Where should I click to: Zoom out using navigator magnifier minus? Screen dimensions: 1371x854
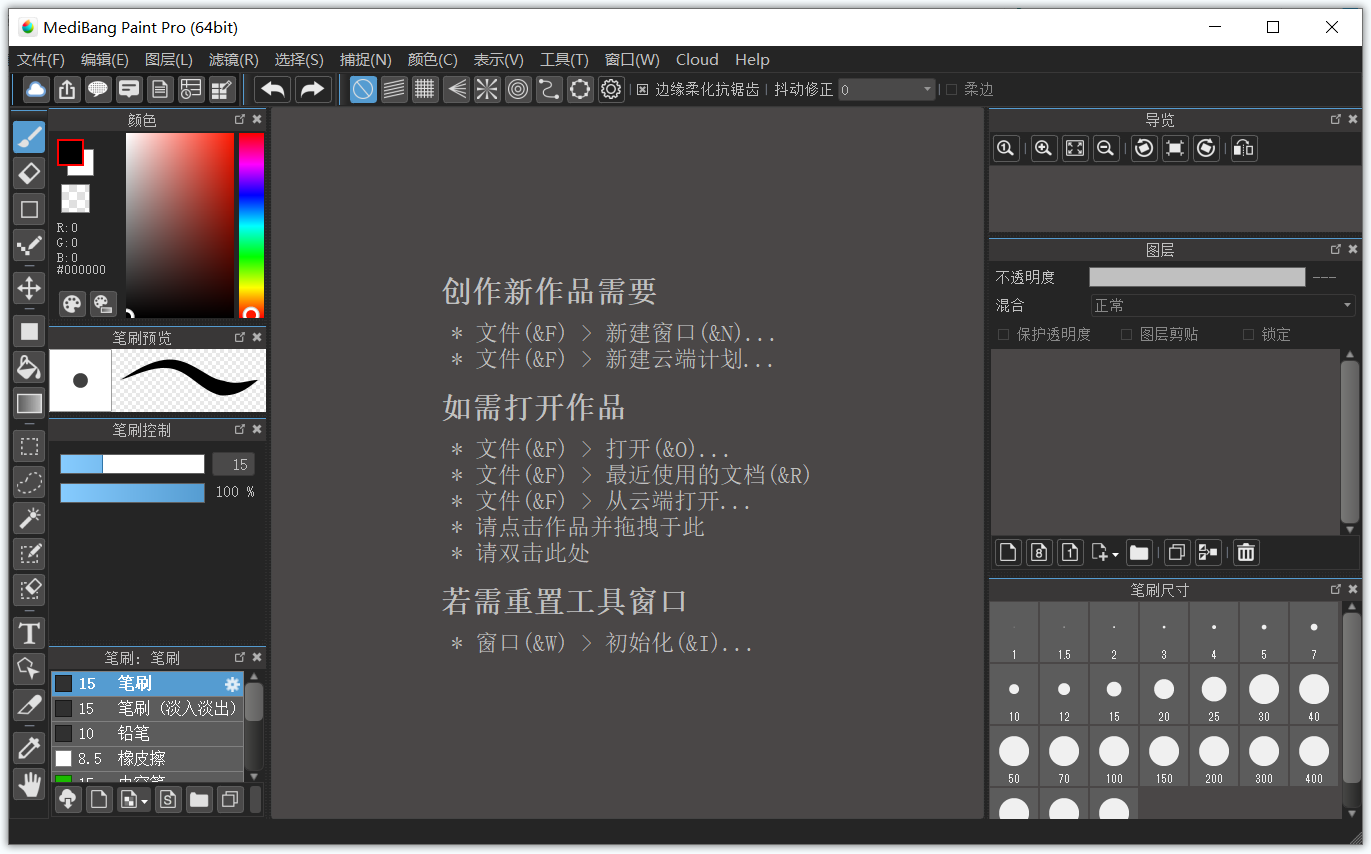pyautogui.click(x=1106, y=148)
